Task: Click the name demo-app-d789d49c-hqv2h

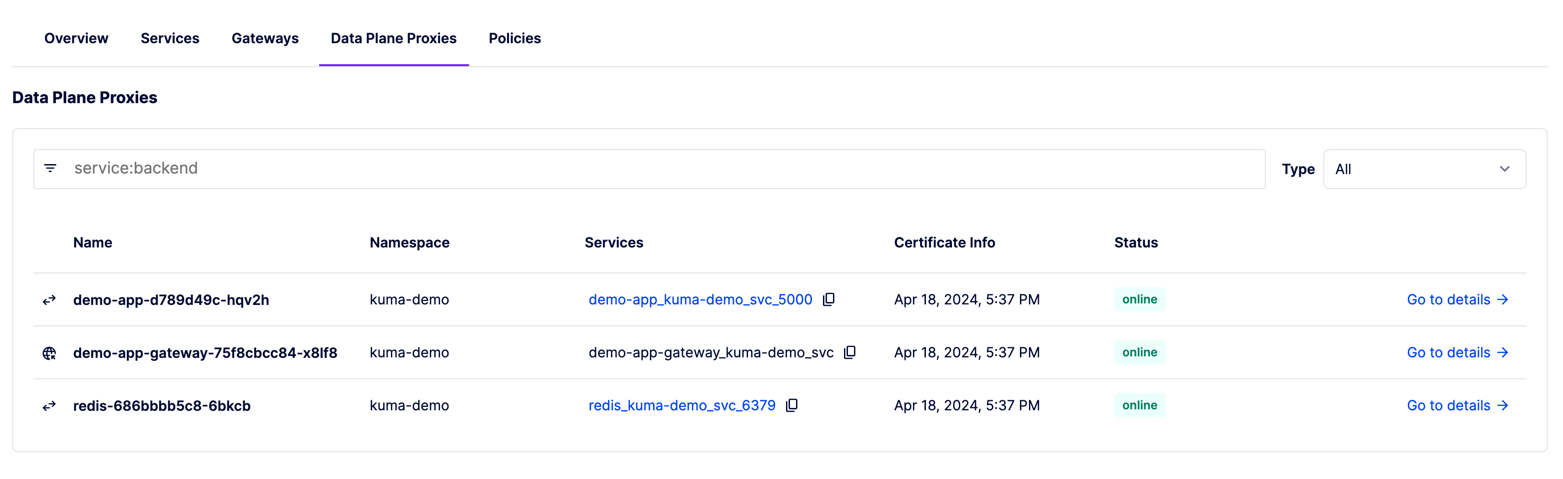Action: point(171,300)
